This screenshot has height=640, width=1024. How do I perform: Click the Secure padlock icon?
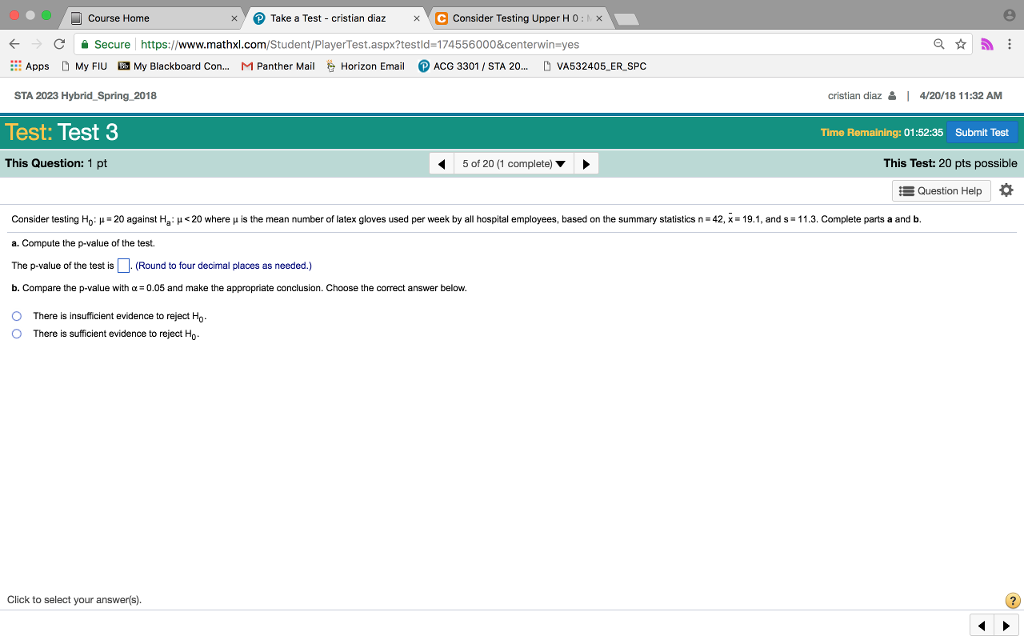[x=85, y=44]
